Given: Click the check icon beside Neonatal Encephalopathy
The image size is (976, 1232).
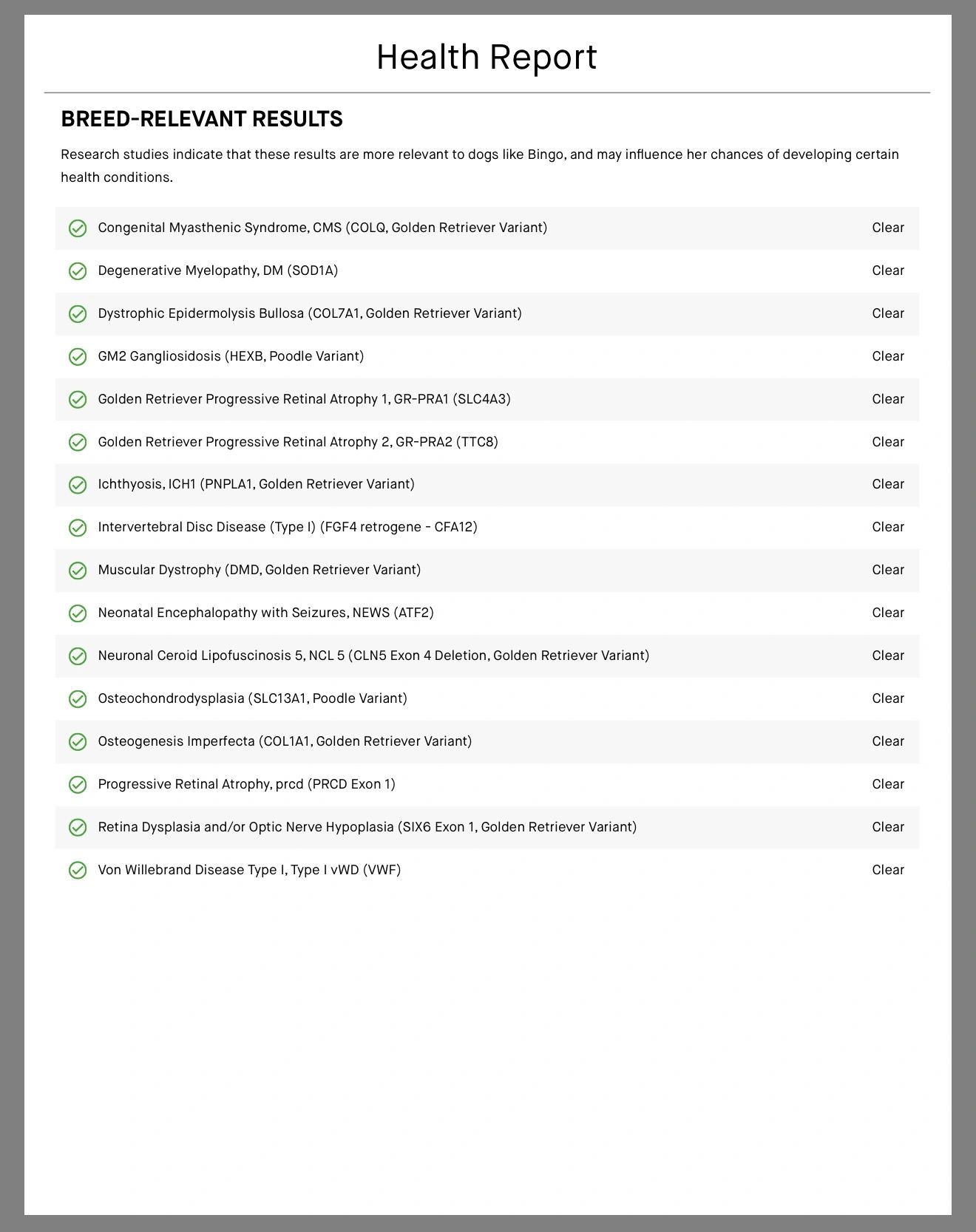Looking at the screenshot, I should pyautogui.click(x=78, y=613).
